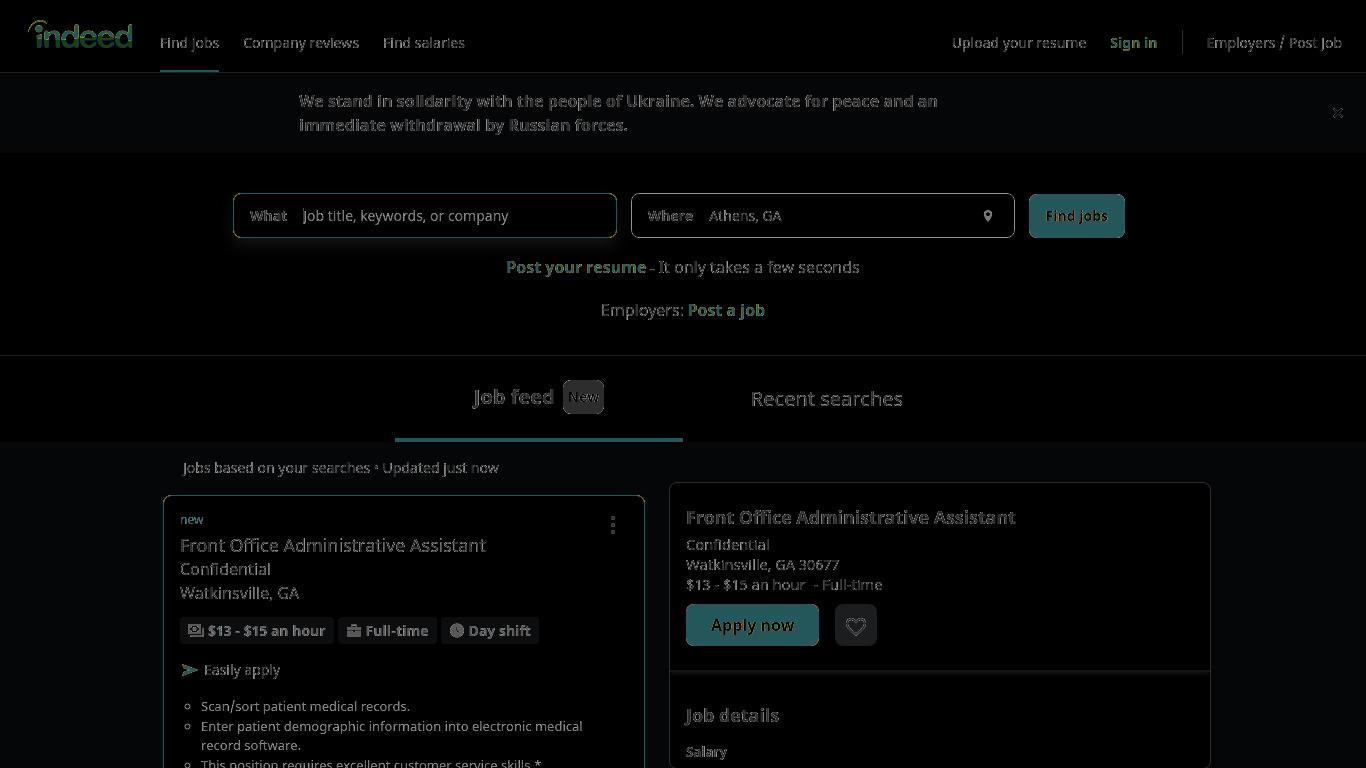Click Post your resume link
Viewport: 1366px width, 768px height.
pyautogui.click(x=576, y=267)
